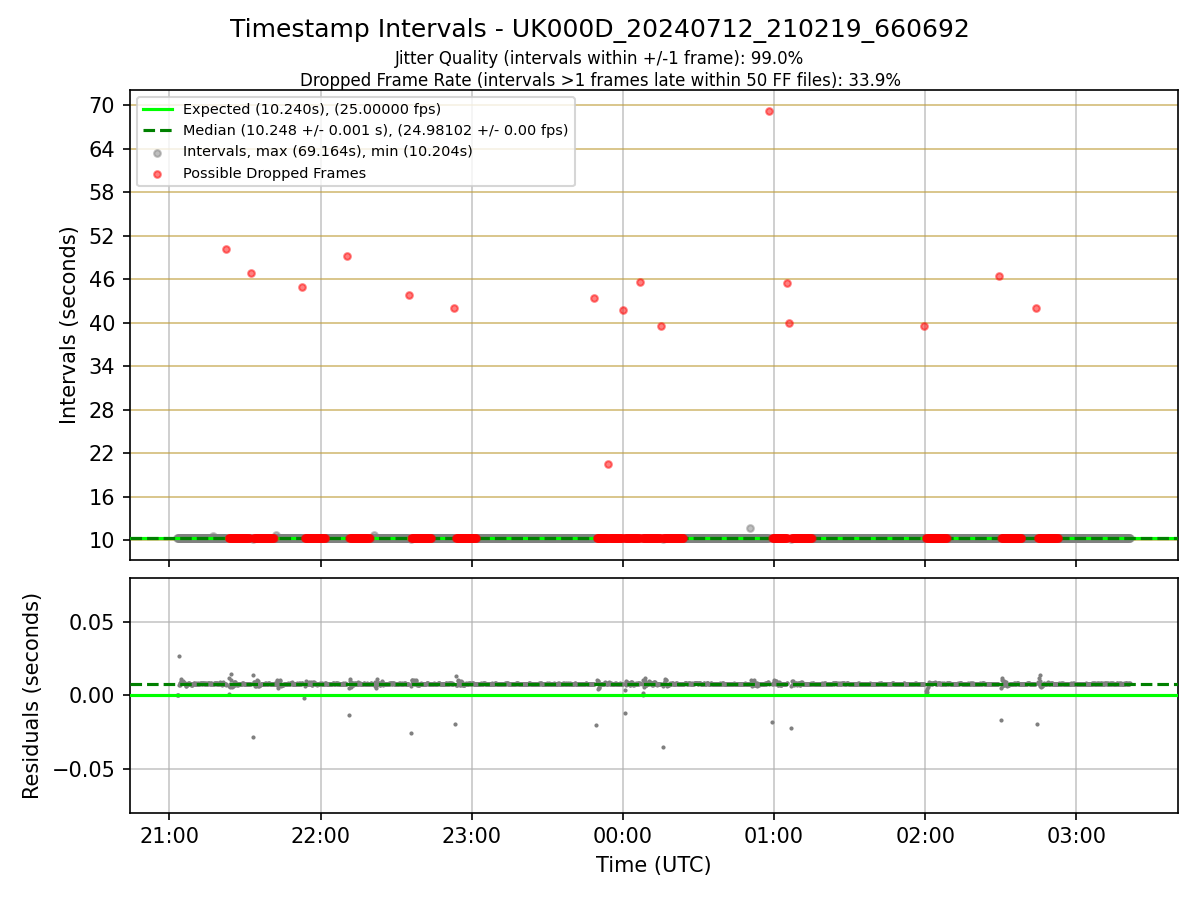Click the highest red point near 69 seconds

(x=769, y=111)
